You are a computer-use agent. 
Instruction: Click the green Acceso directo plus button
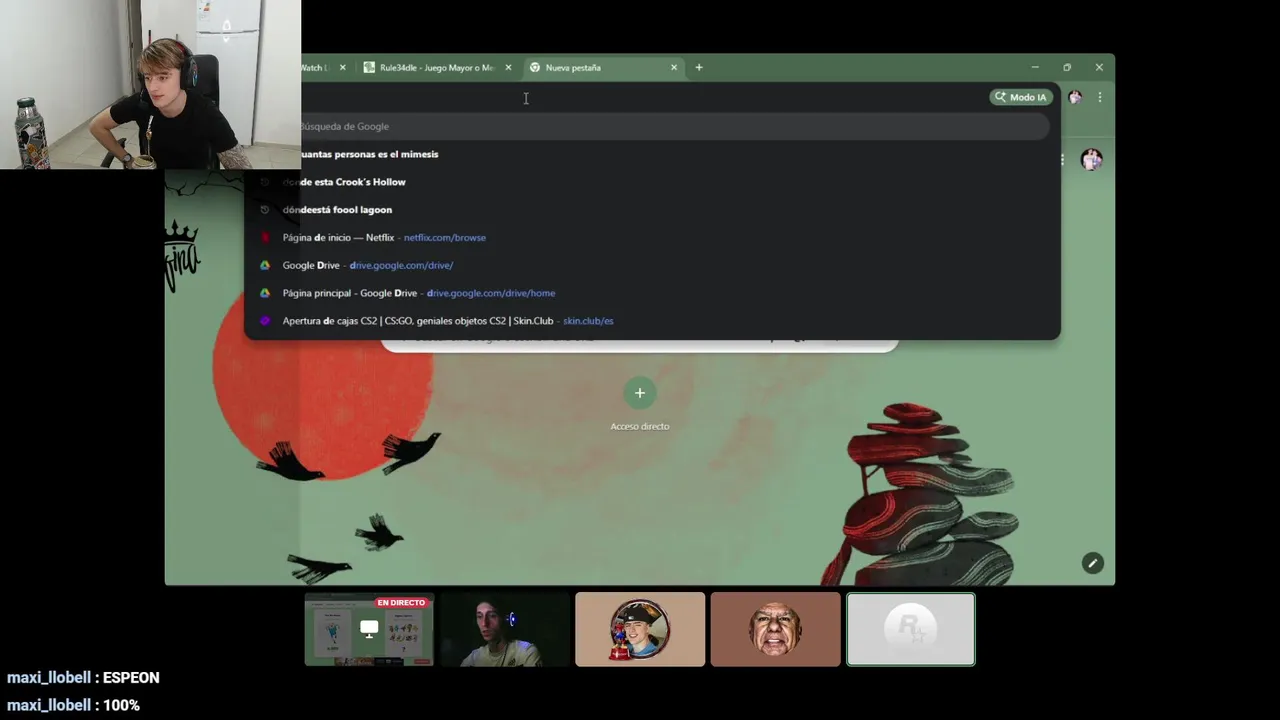(x=640, y=393)
